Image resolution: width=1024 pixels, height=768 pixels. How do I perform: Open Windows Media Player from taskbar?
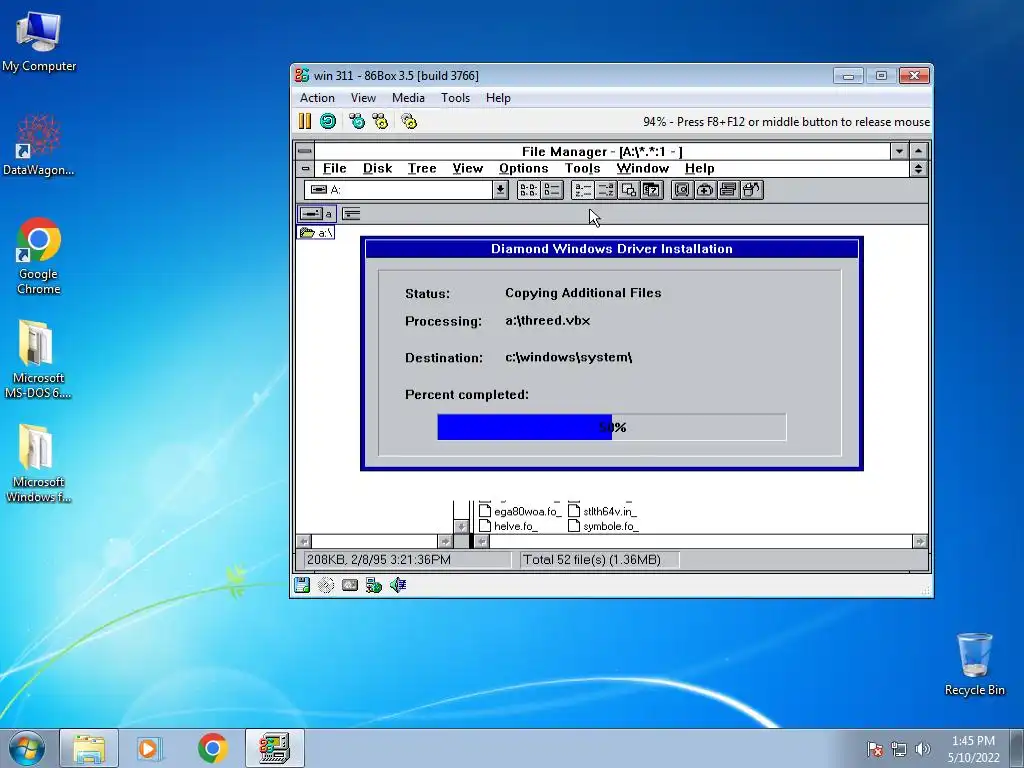click(x=149, y=748)
